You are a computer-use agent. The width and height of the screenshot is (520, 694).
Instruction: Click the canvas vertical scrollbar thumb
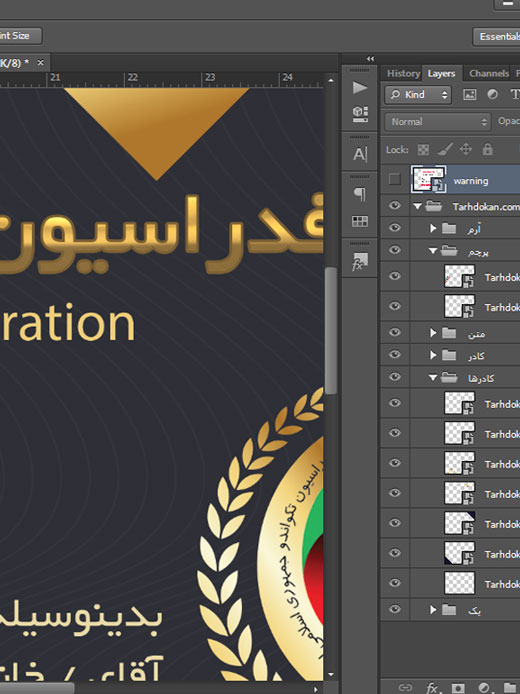click(331, 331)
